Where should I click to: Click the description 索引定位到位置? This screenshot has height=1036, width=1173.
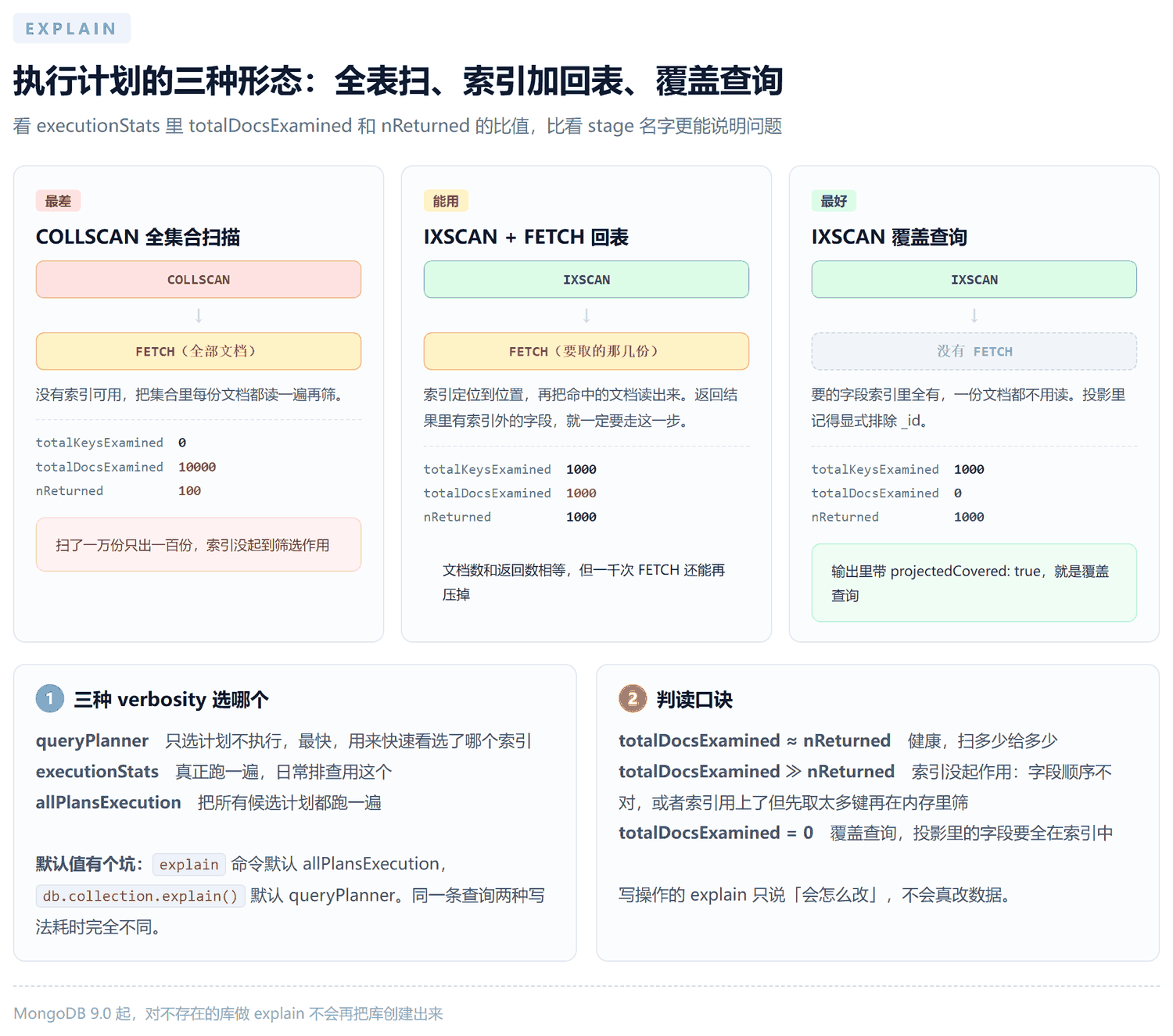coord(581,407)
